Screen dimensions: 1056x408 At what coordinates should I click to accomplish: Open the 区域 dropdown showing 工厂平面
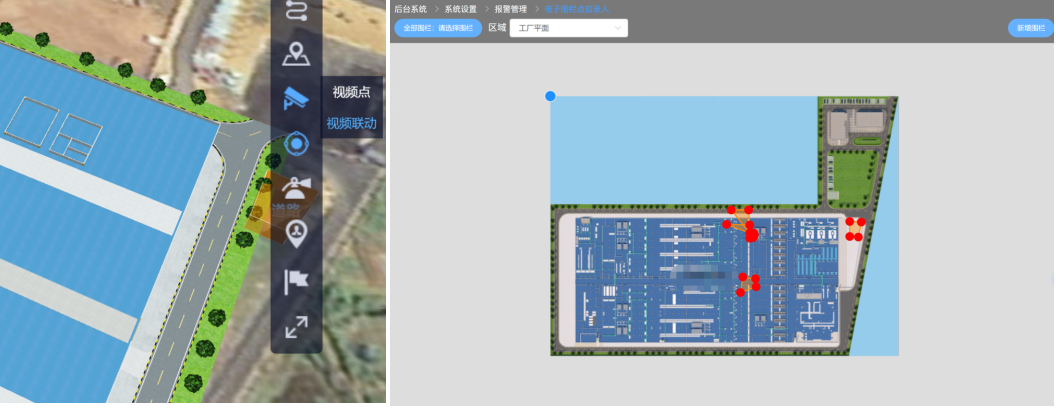point(568,28)
